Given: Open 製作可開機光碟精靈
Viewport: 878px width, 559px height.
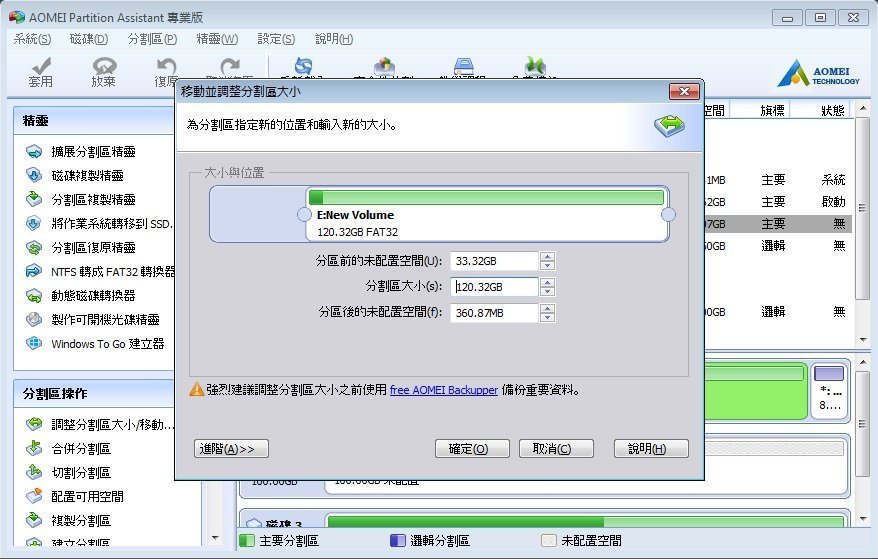Looking at the screenshot, I should (105, 320).
